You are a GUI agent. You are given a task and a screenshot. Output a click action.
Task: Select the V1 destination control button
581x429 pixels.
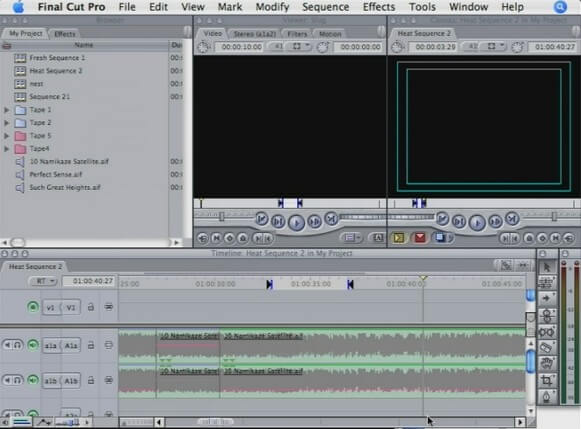71,307
